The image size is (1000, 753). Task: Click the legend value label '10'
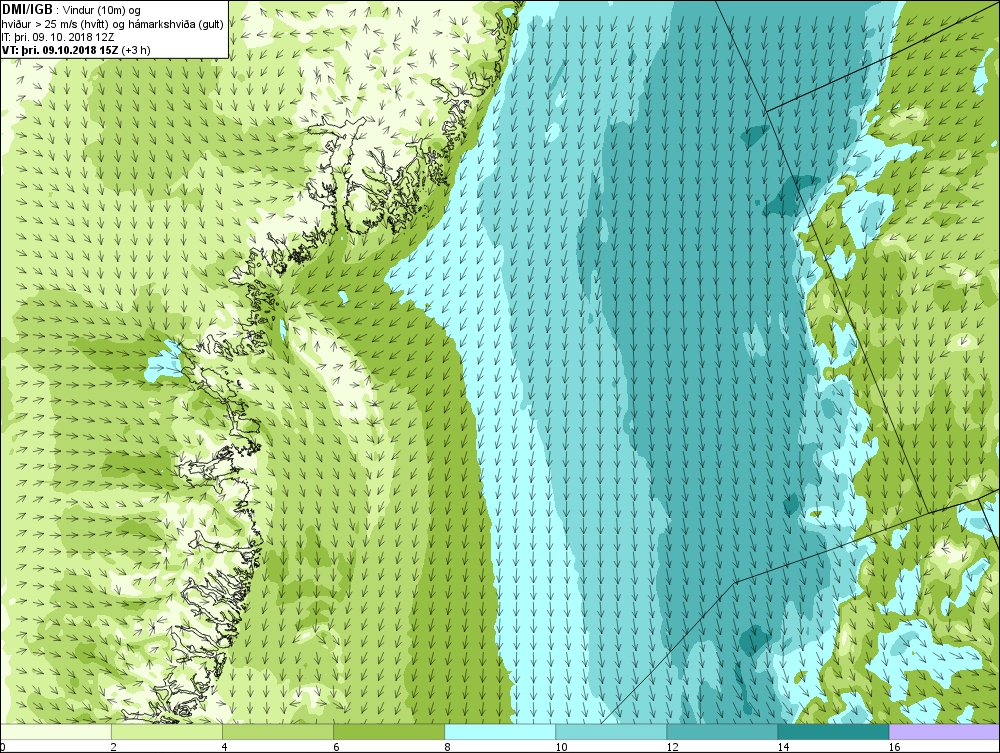pyautogui.click(x=561, y=747)
